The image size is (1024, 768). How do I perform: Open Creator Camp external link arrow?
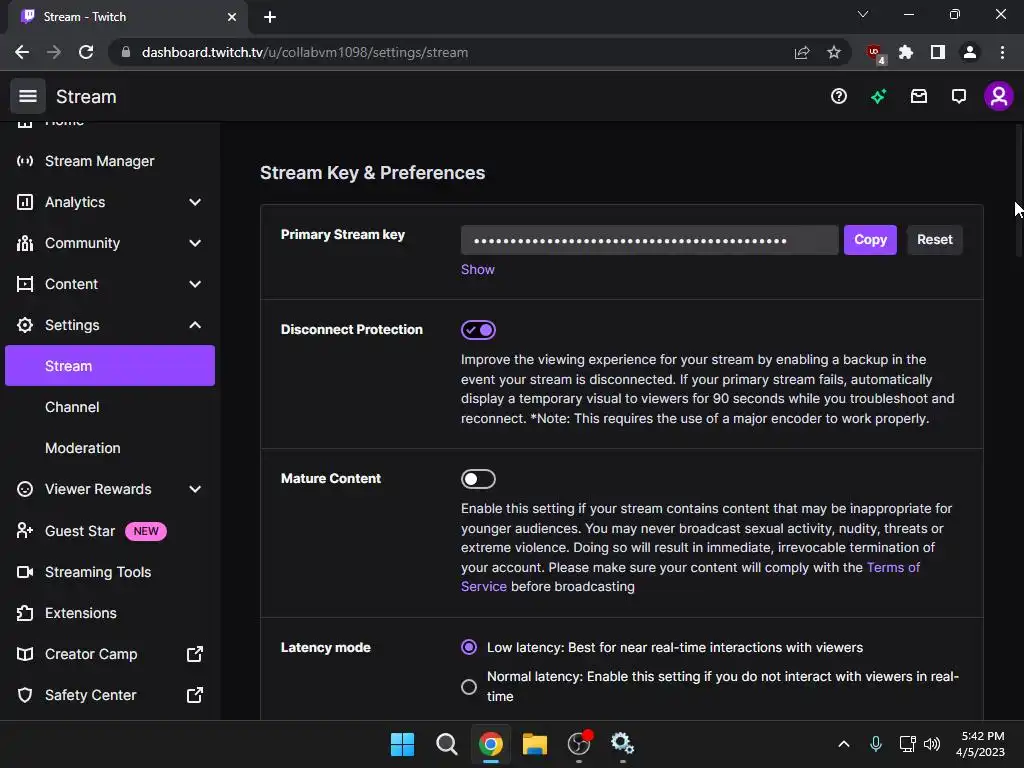tap(195, 654)
